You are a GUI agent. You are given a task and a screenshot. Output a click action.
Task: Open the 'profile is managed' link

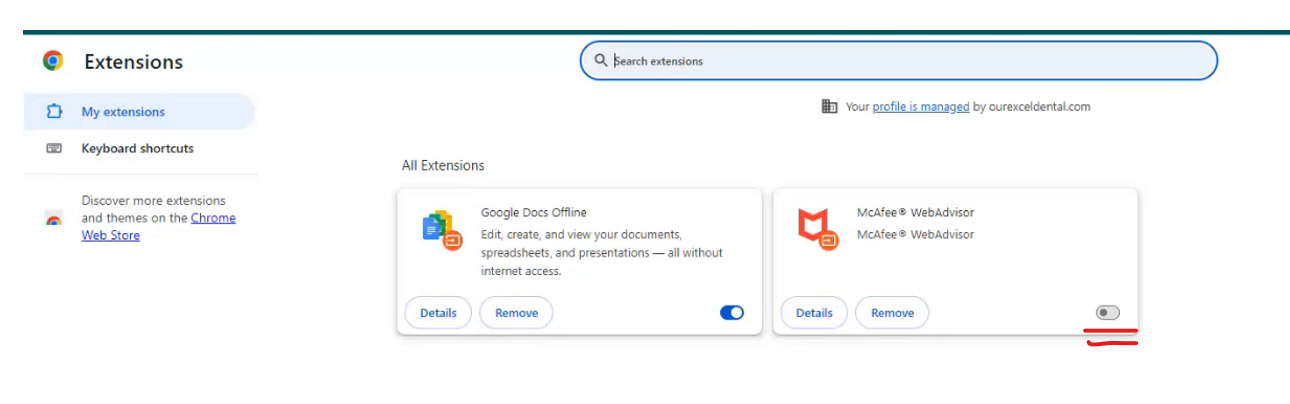[x=921, y=106]
